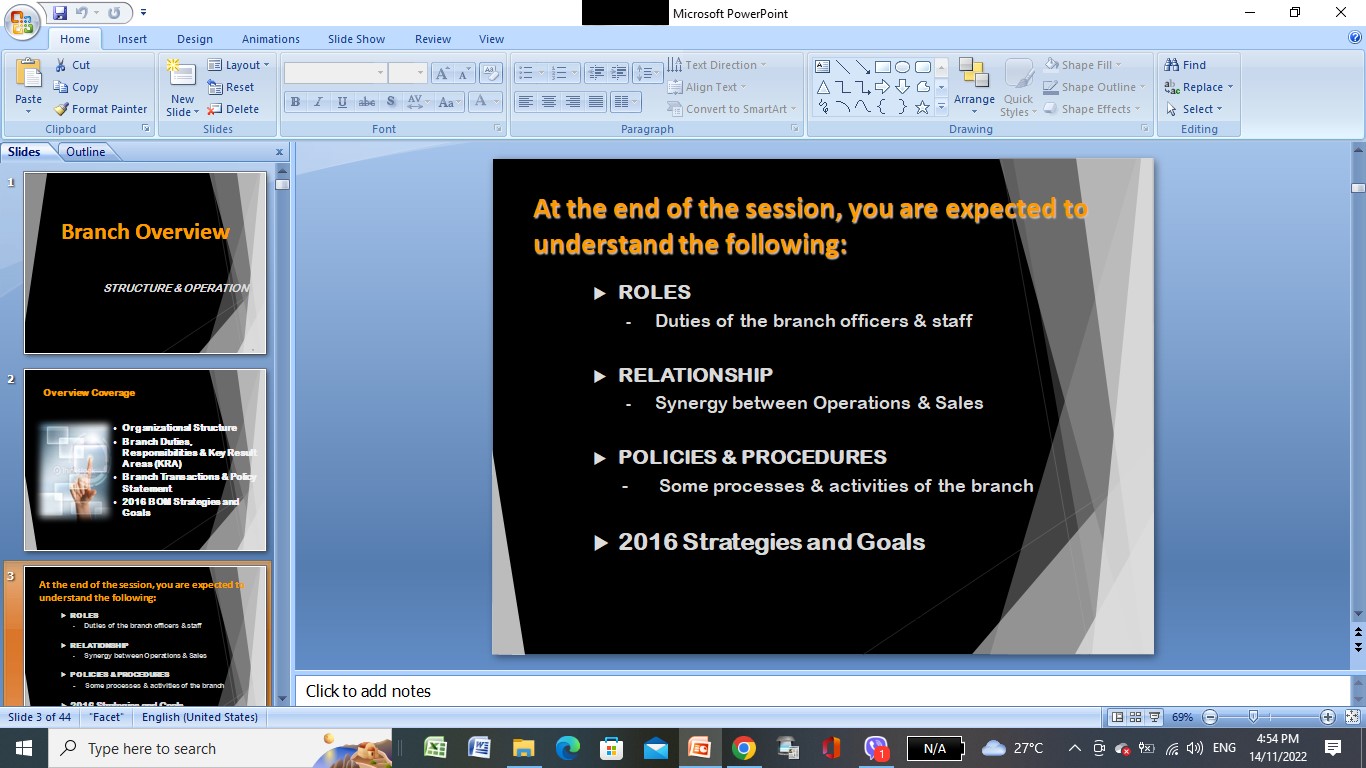Start Slide Show from status bar

pyautogui.click(x=1156, y=717)
